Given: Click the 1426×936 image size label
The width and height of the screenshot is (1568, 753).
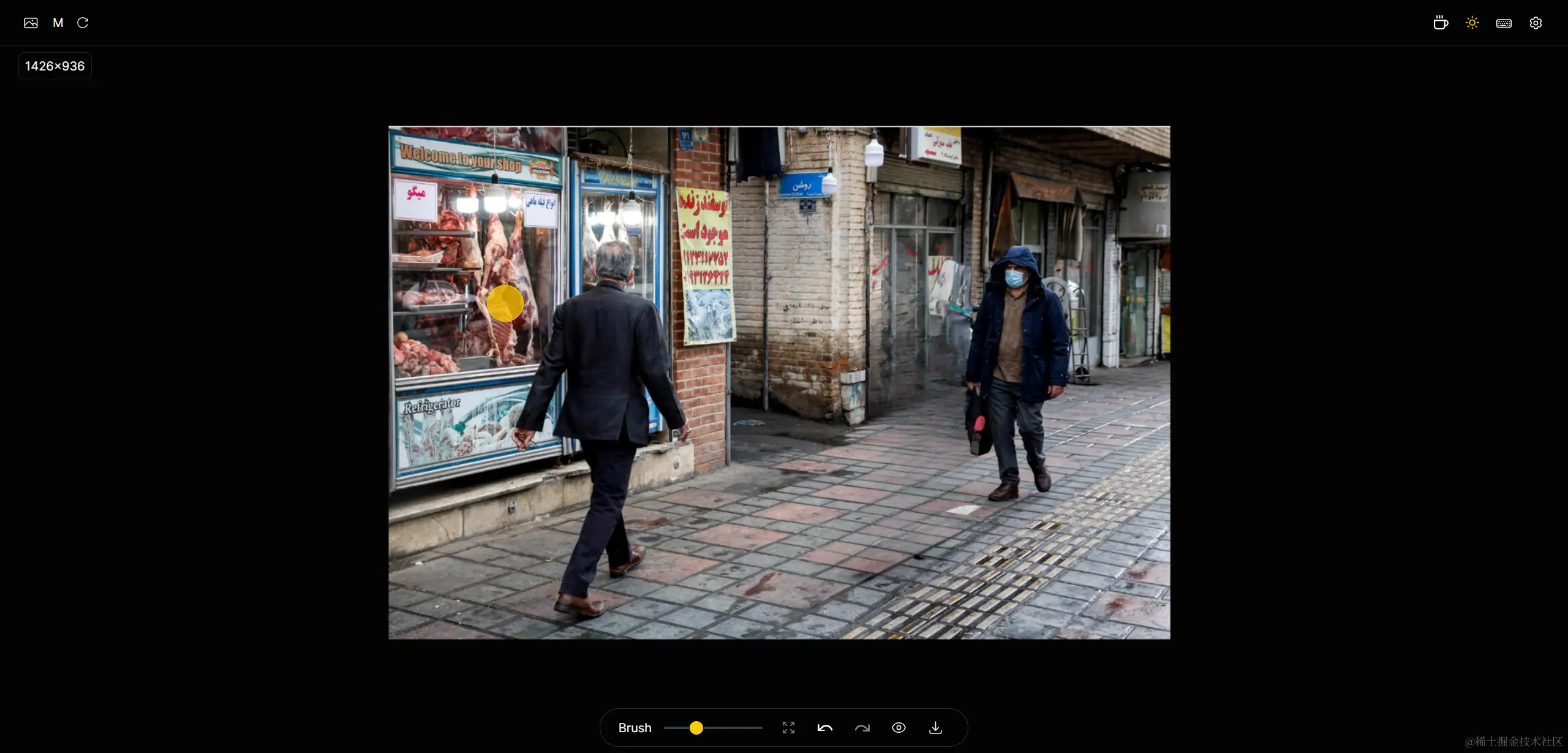Looking at the screenshot, I should pyautogui.click(x=55, y=66).
